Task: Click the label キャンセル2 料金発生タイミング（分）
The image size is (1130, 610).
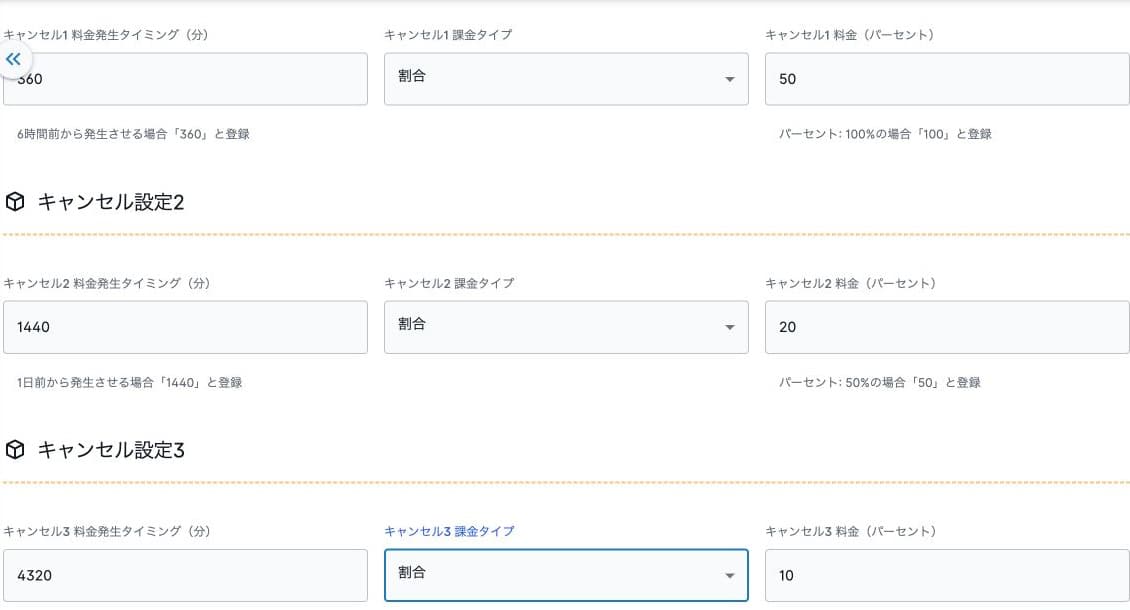Action: coord(107,283)
